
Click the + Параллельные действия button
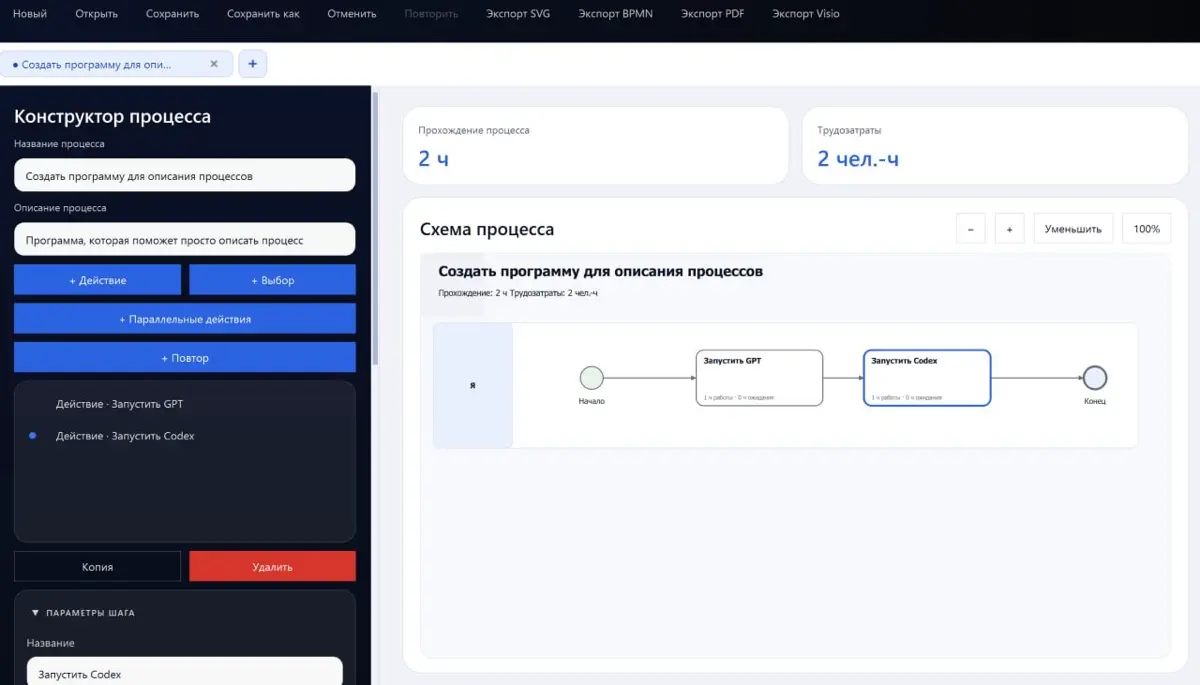185,319
